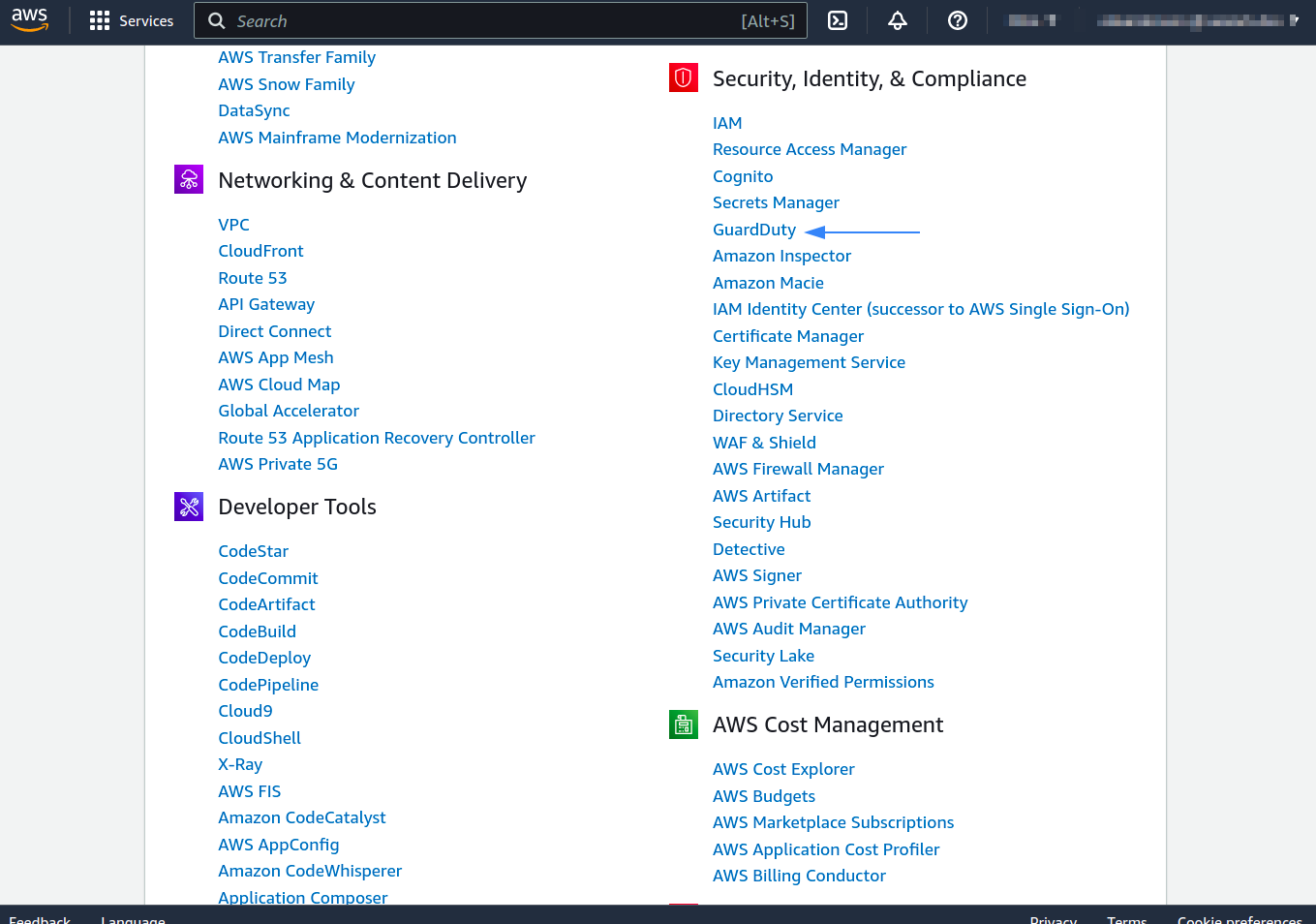Open the notifications bell
This screenshot has width=1316, height=924.
(898, 20)
